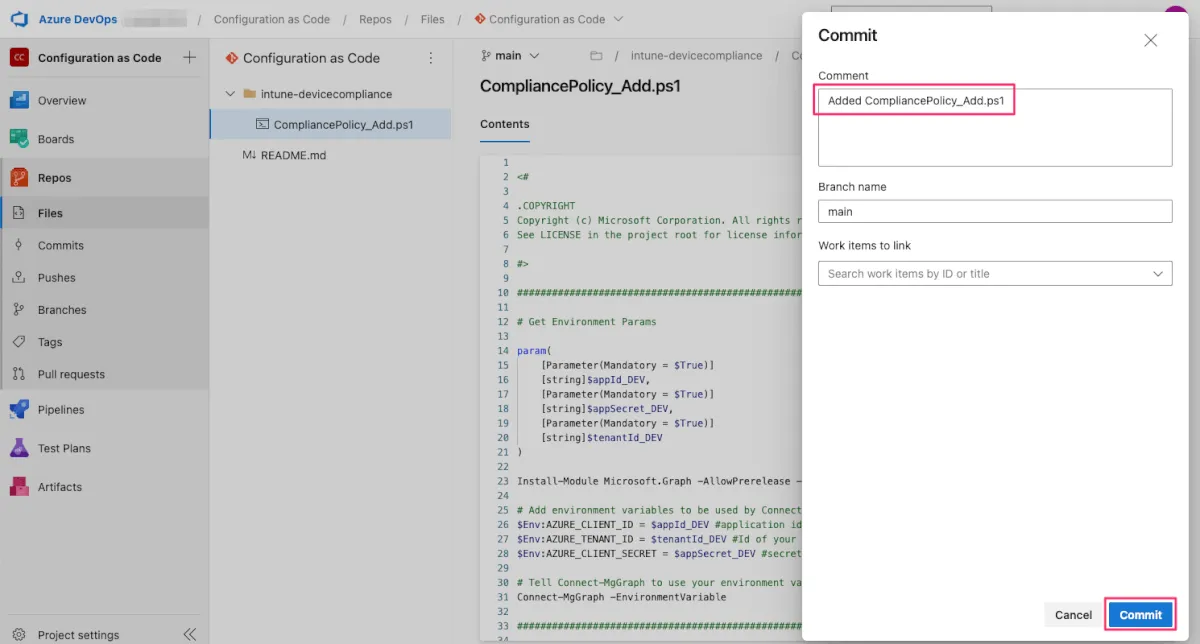Switch to the Contents tab
Screen dimensions: 1200x644
[505, 124]
